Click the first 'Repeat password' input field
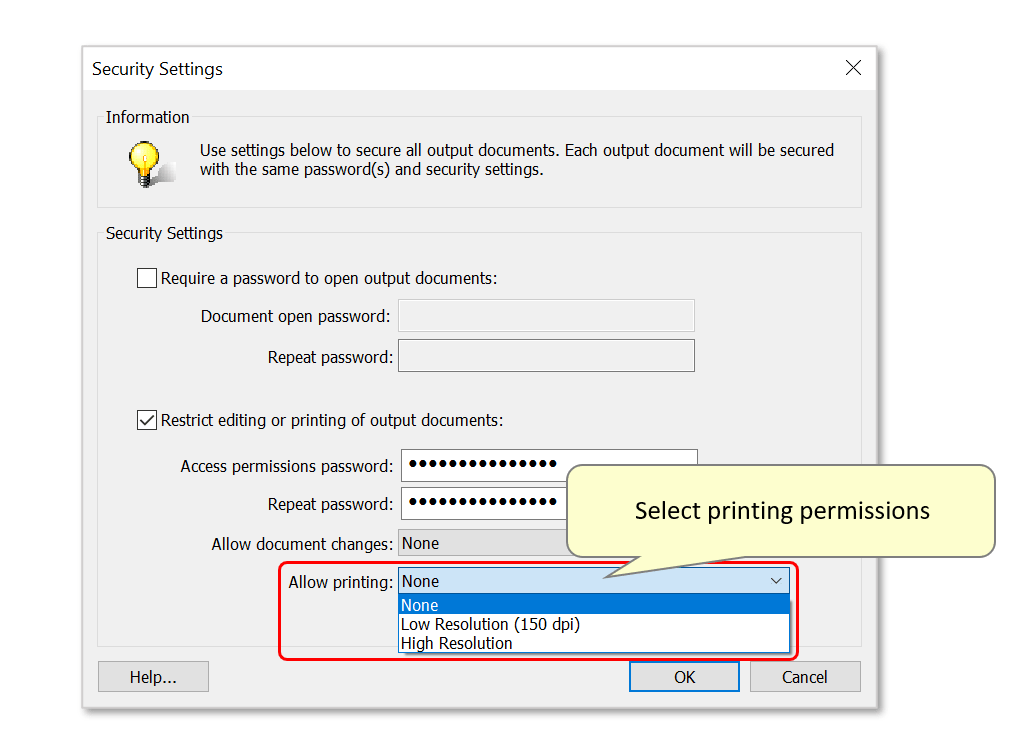The width and height of the screenshot is (1016, 756). pos(546,355)
